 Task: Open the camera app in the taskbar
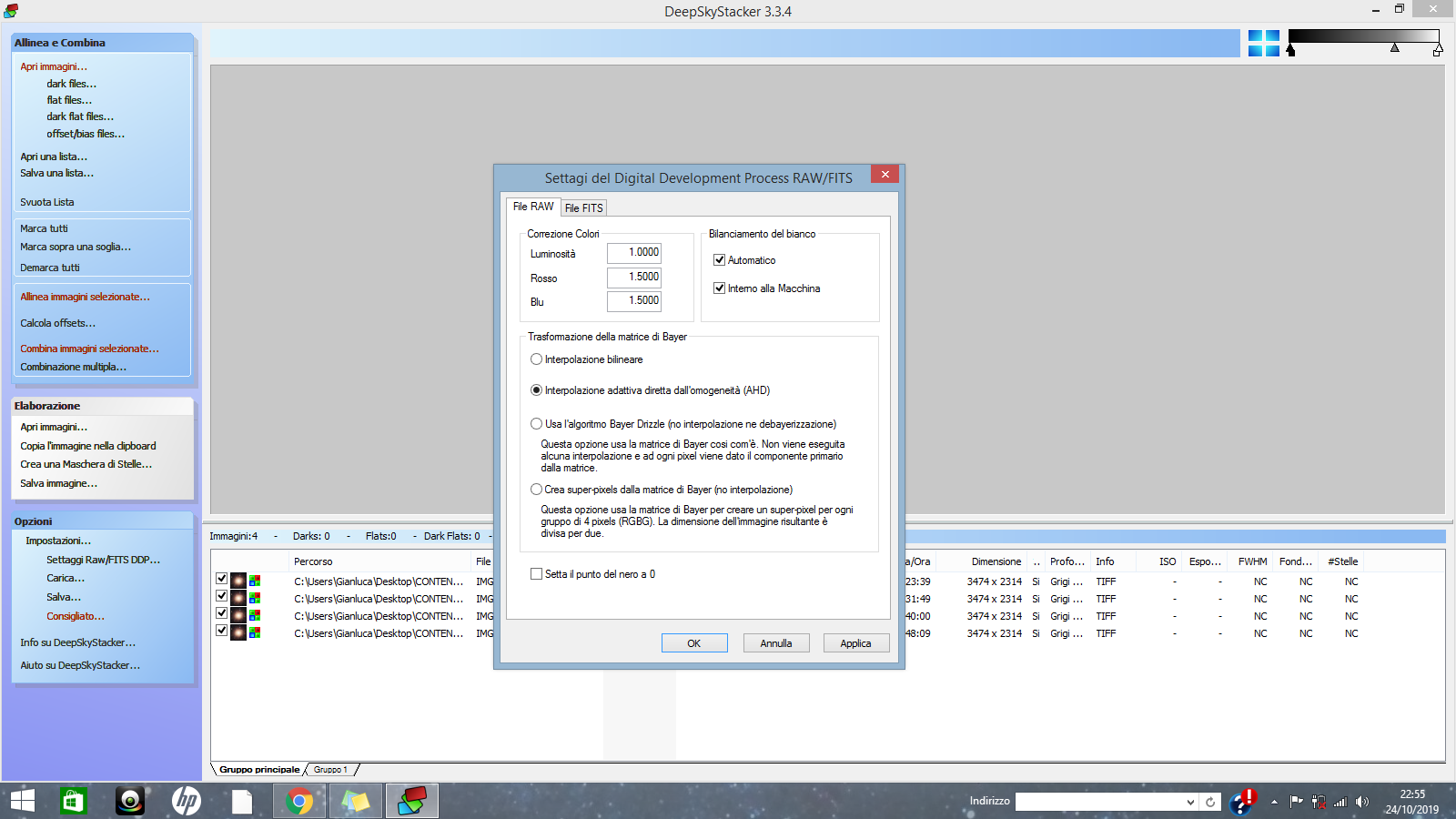click(130, 801)
